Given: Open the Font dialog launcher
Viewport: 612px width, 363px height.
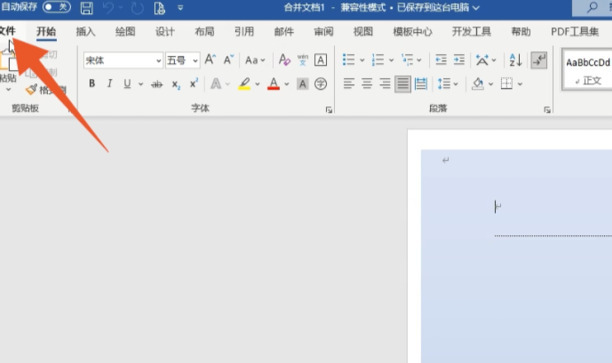Looking at the screenshot, I should [x=329, y=110].
